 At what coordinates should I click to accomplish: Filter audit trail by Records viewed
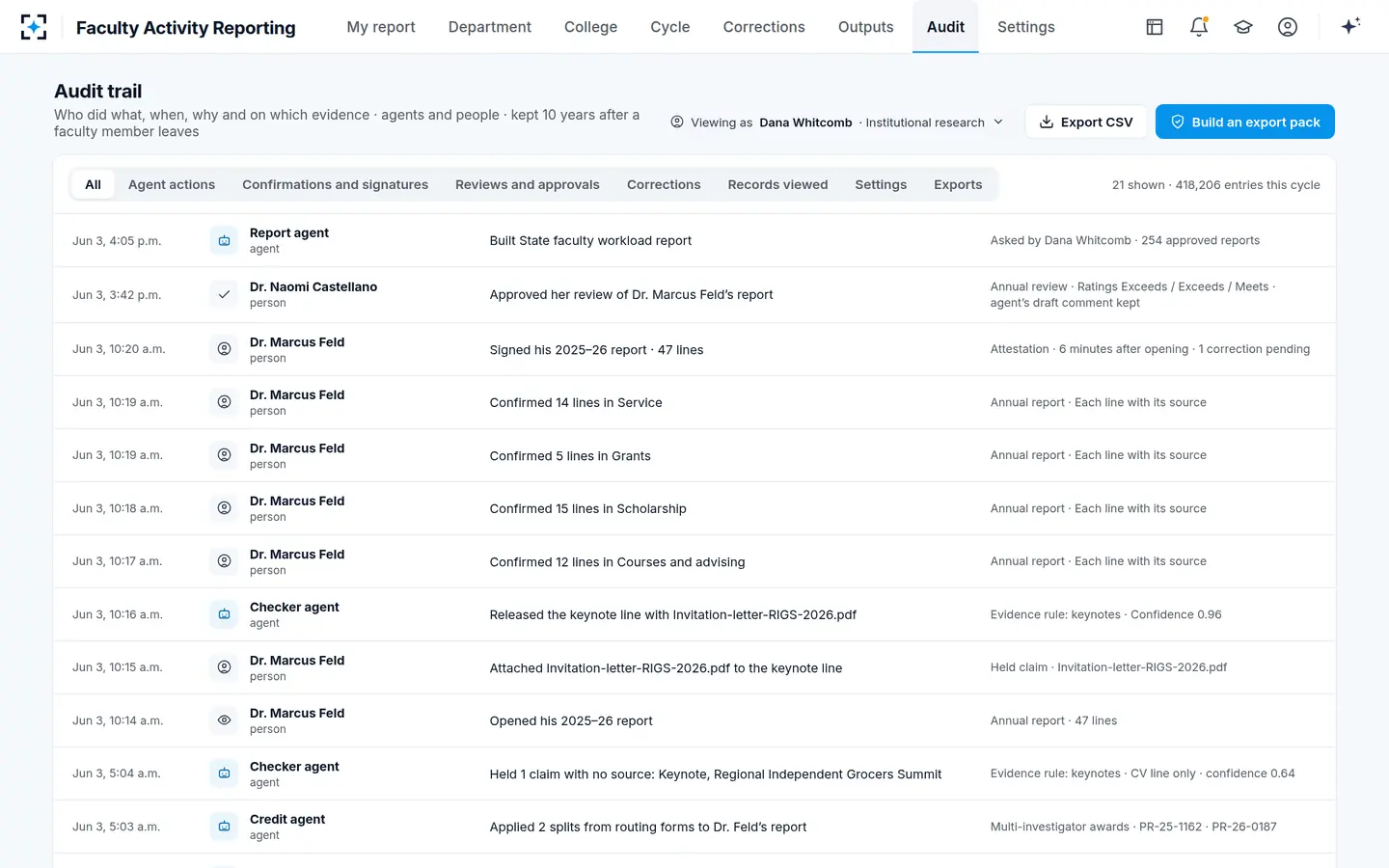click(x=777, y=184)
